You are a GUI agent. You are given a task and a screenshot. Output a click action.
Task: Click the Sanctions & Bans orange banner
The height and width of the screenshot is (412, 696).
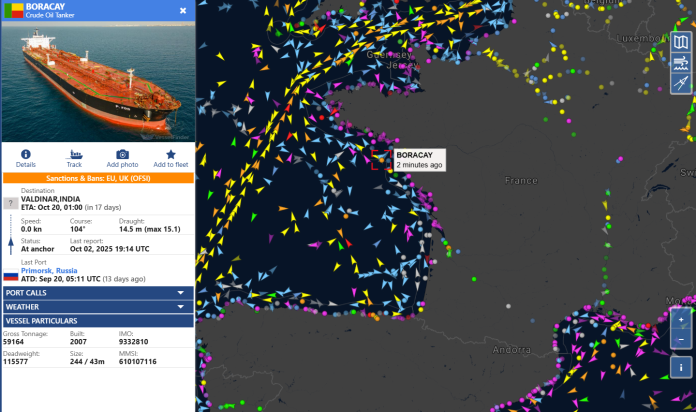pos(97,178)
